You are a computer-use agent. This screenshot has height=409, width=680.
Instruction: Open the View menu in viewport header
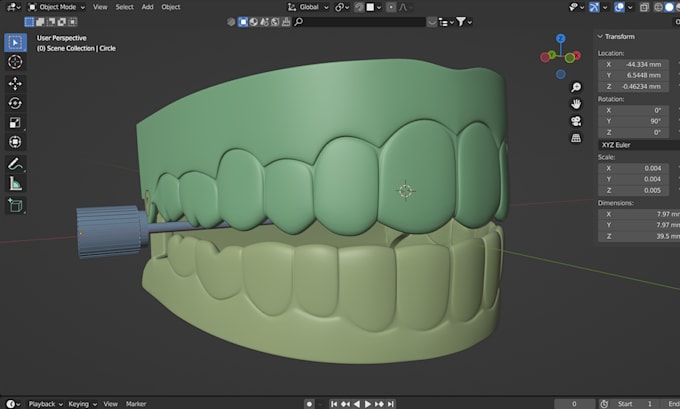pos(100,7)
